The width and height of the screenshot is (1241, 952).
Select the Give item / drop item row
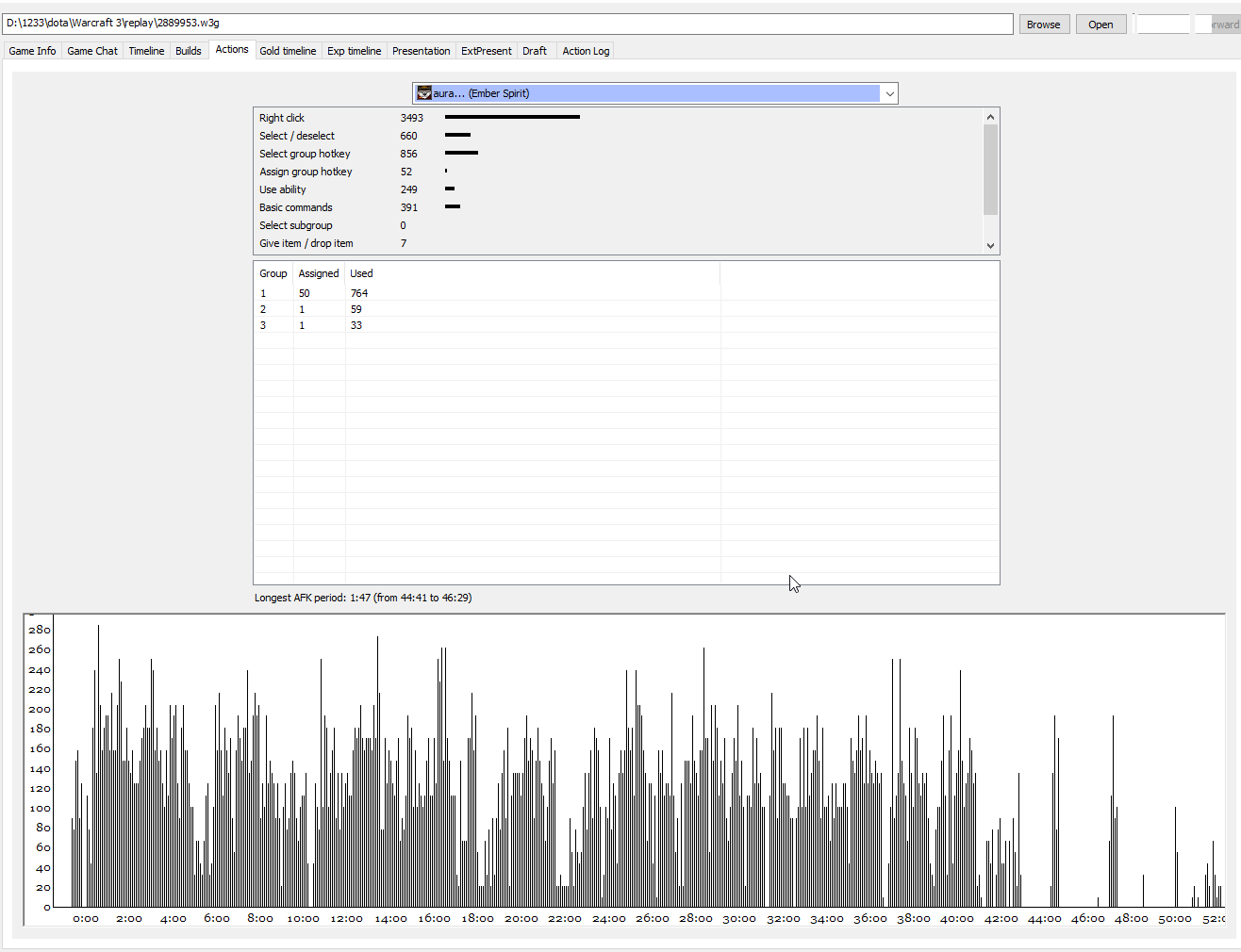[x=618, y=243]
